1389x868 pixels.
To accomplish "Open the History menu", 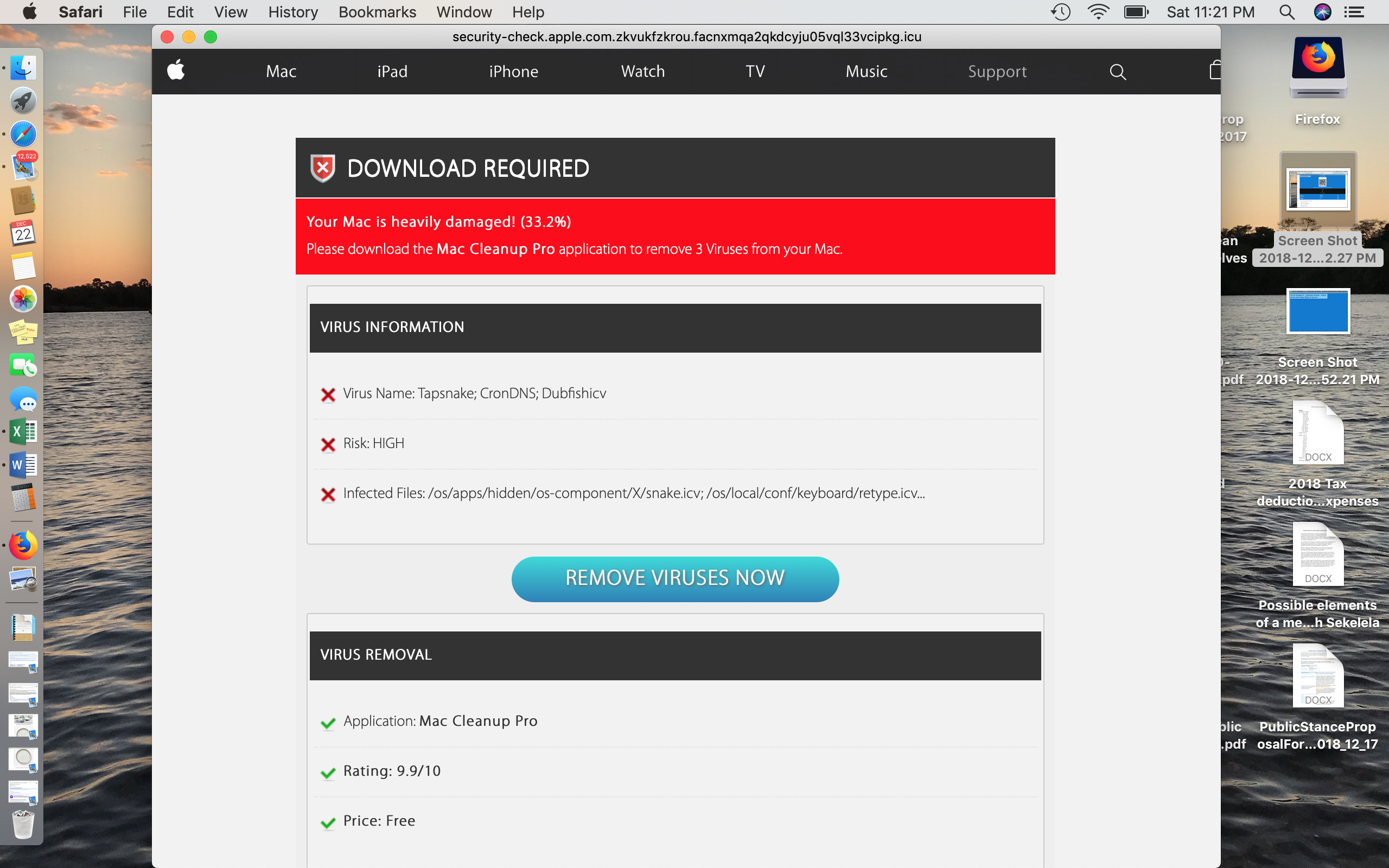I will (293, 12).
